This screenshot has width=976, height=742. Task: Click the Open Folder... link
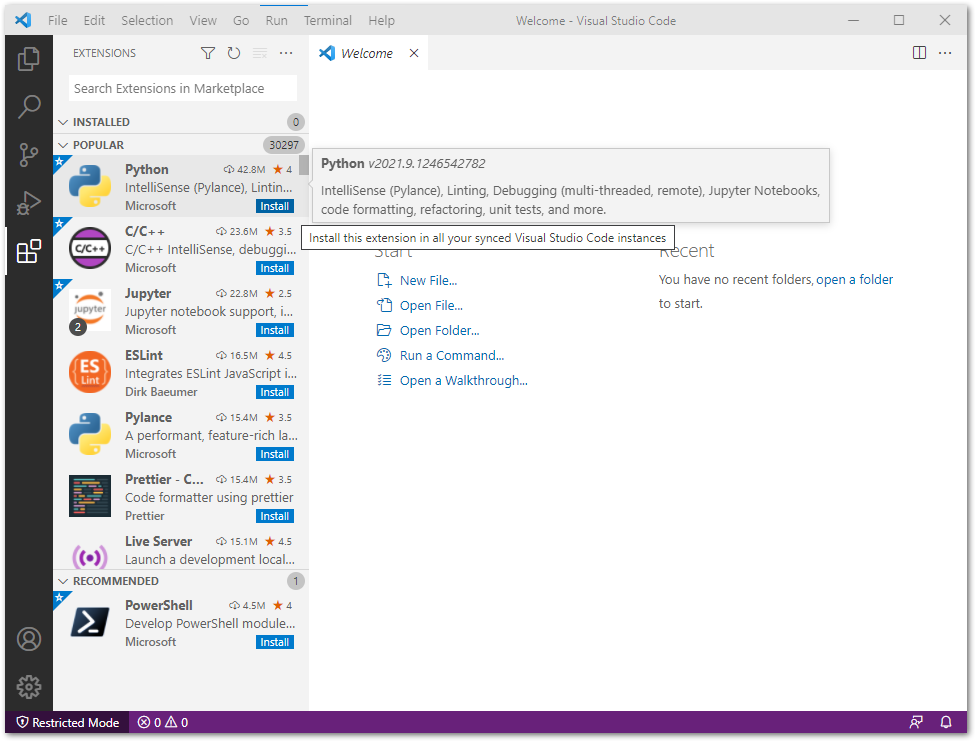[x=439, y=330]
